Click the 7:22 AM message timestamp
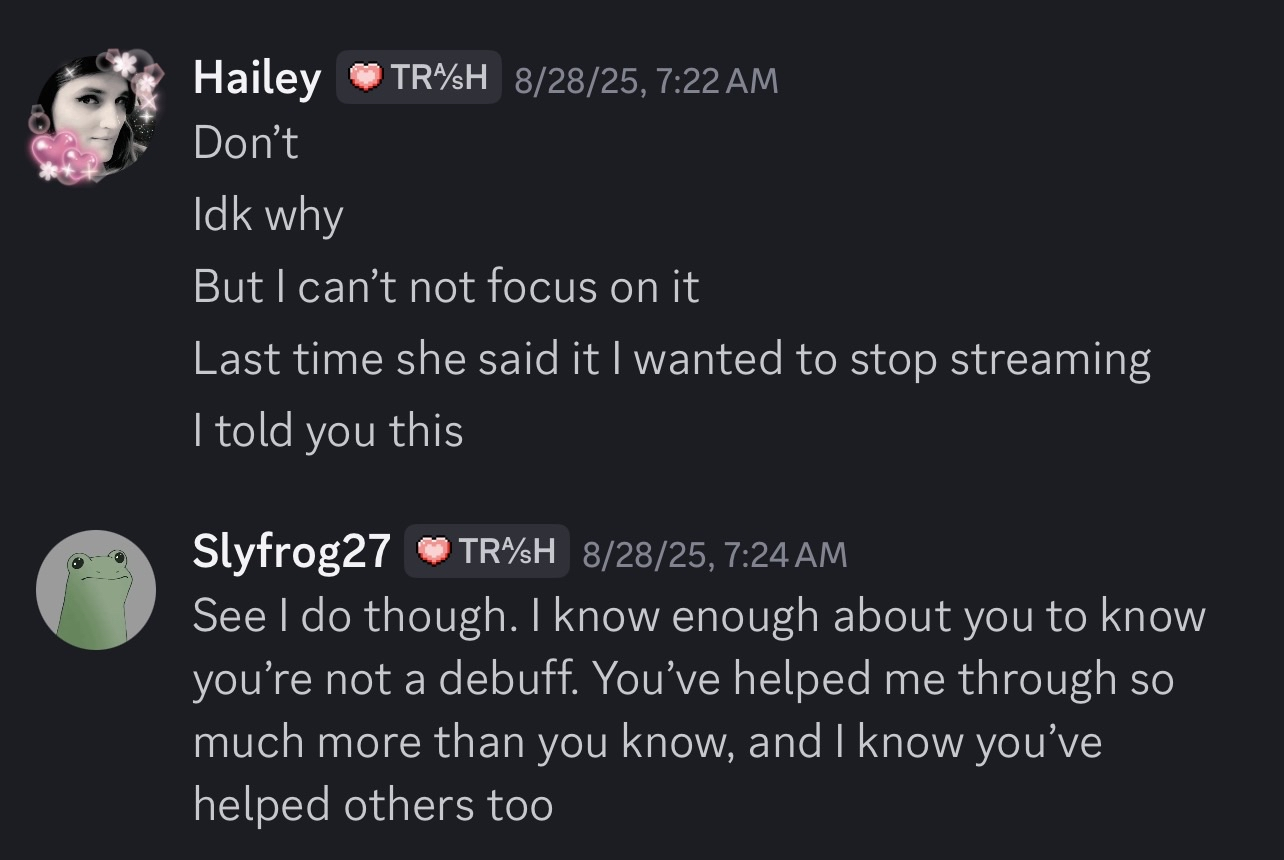Screen dimensions: 1284x860 [x=645, y=80]
